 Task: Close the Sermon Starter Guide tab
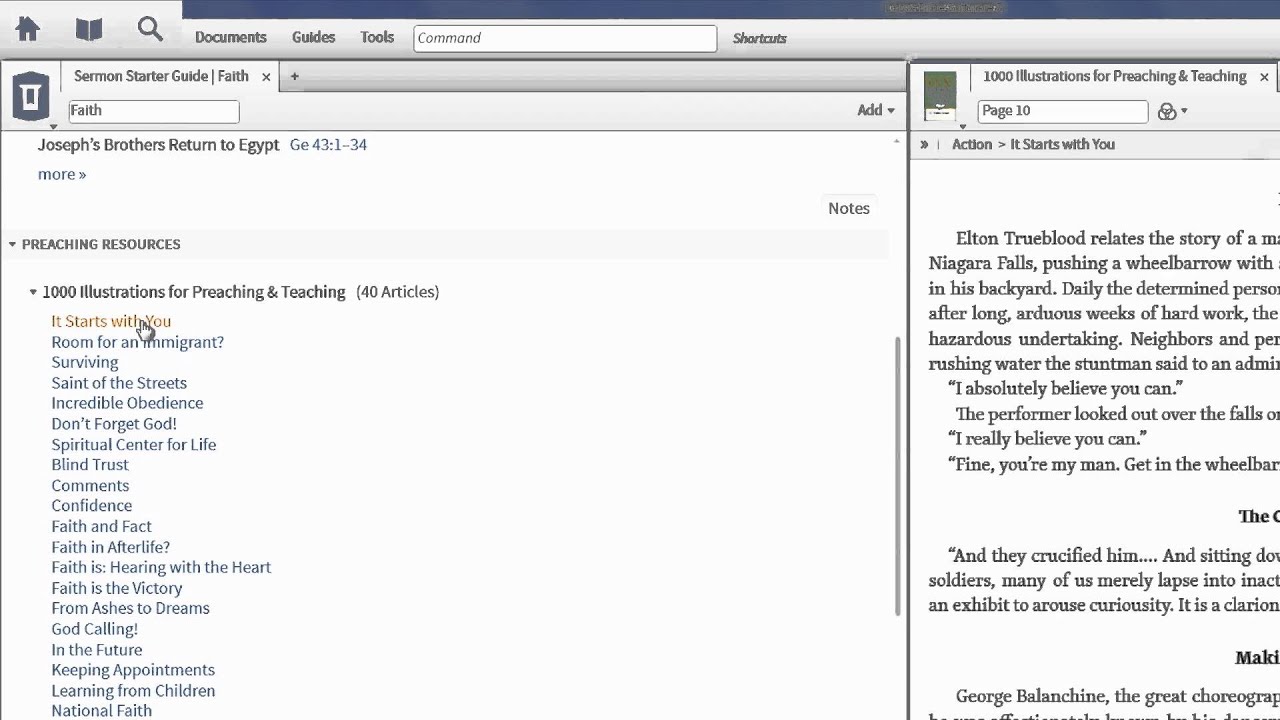[x=266, y=76]
